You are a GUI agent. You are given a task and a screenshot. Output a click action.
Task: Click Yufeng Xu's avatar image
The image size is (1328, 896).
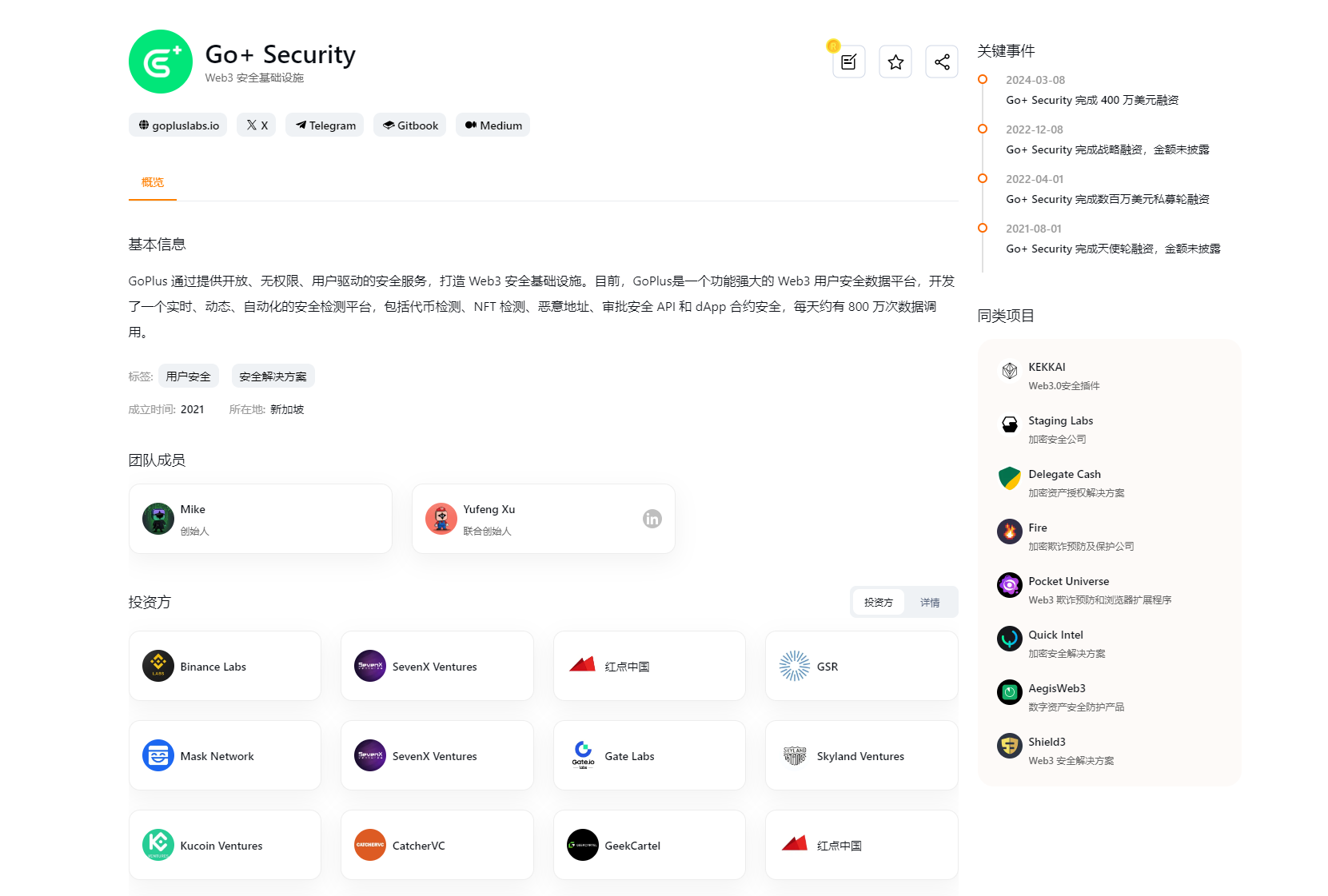point(441,519)
